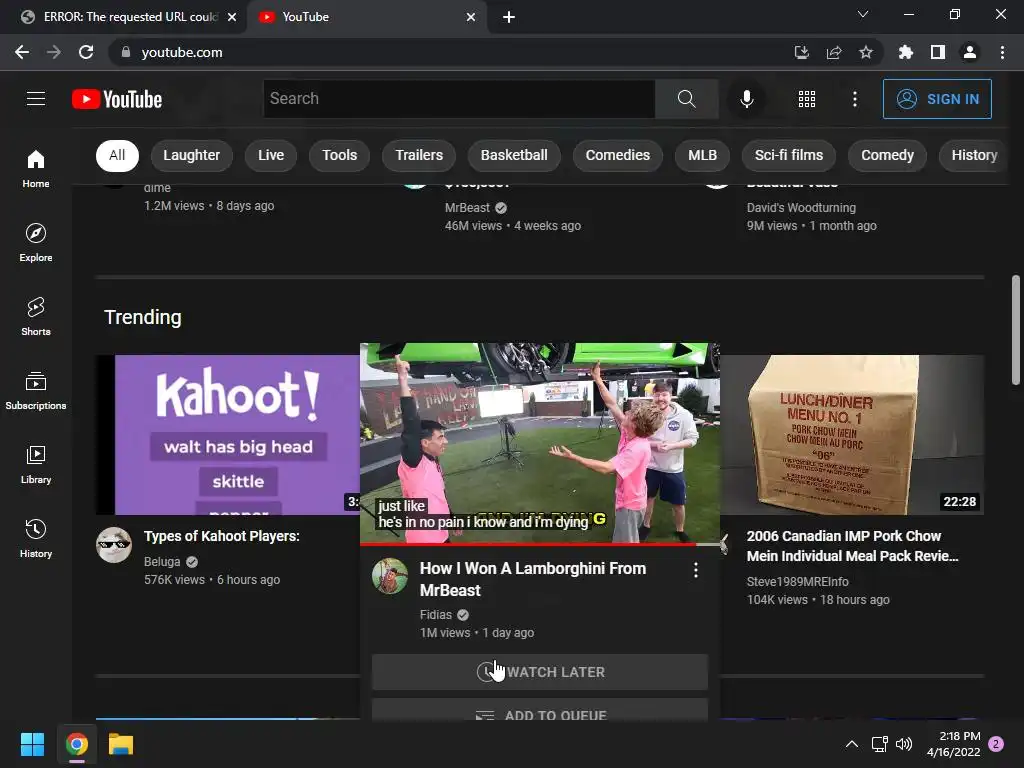
Task: Open David's Woodturning channel link
Action: 801,208
